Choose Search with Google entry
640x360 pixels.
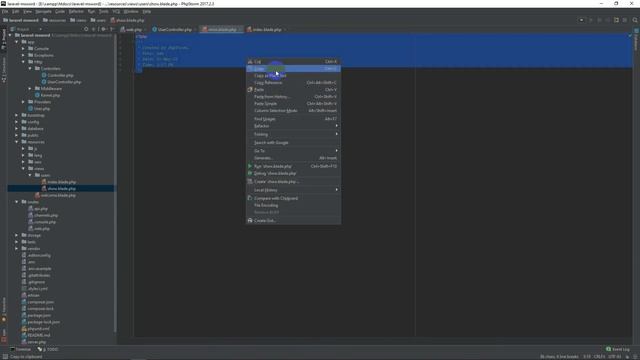click(x=293, y=142)
